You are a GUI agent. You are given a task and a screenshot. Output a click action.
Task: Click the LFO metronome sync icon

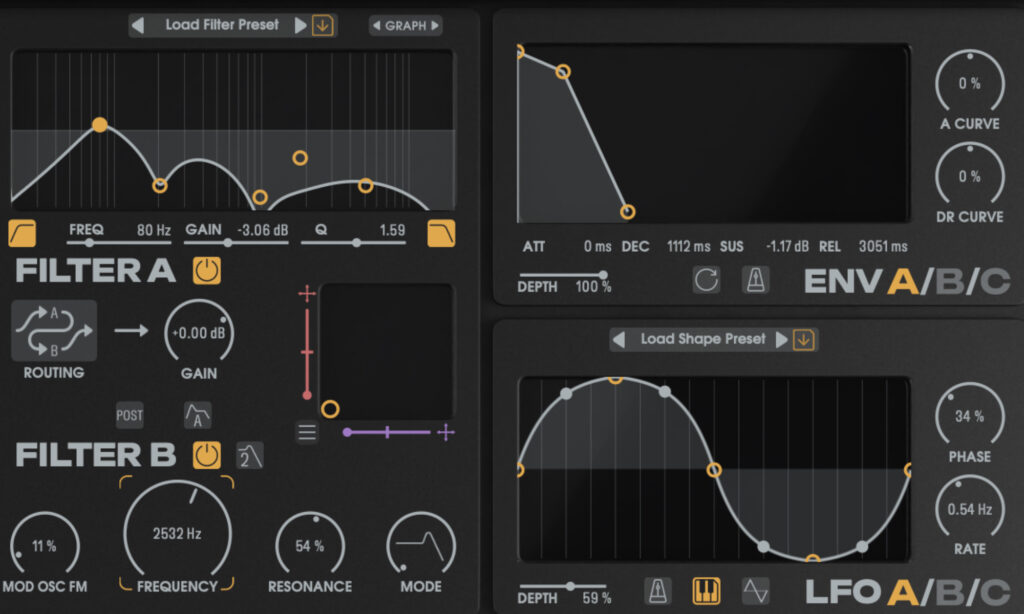tap(657, 591)
